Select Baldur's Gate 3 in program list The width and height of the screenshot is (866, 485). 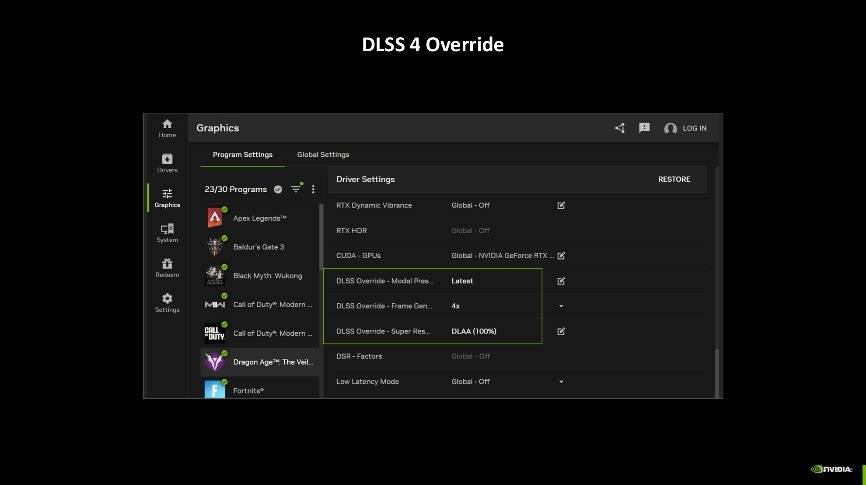pos(259,247)
